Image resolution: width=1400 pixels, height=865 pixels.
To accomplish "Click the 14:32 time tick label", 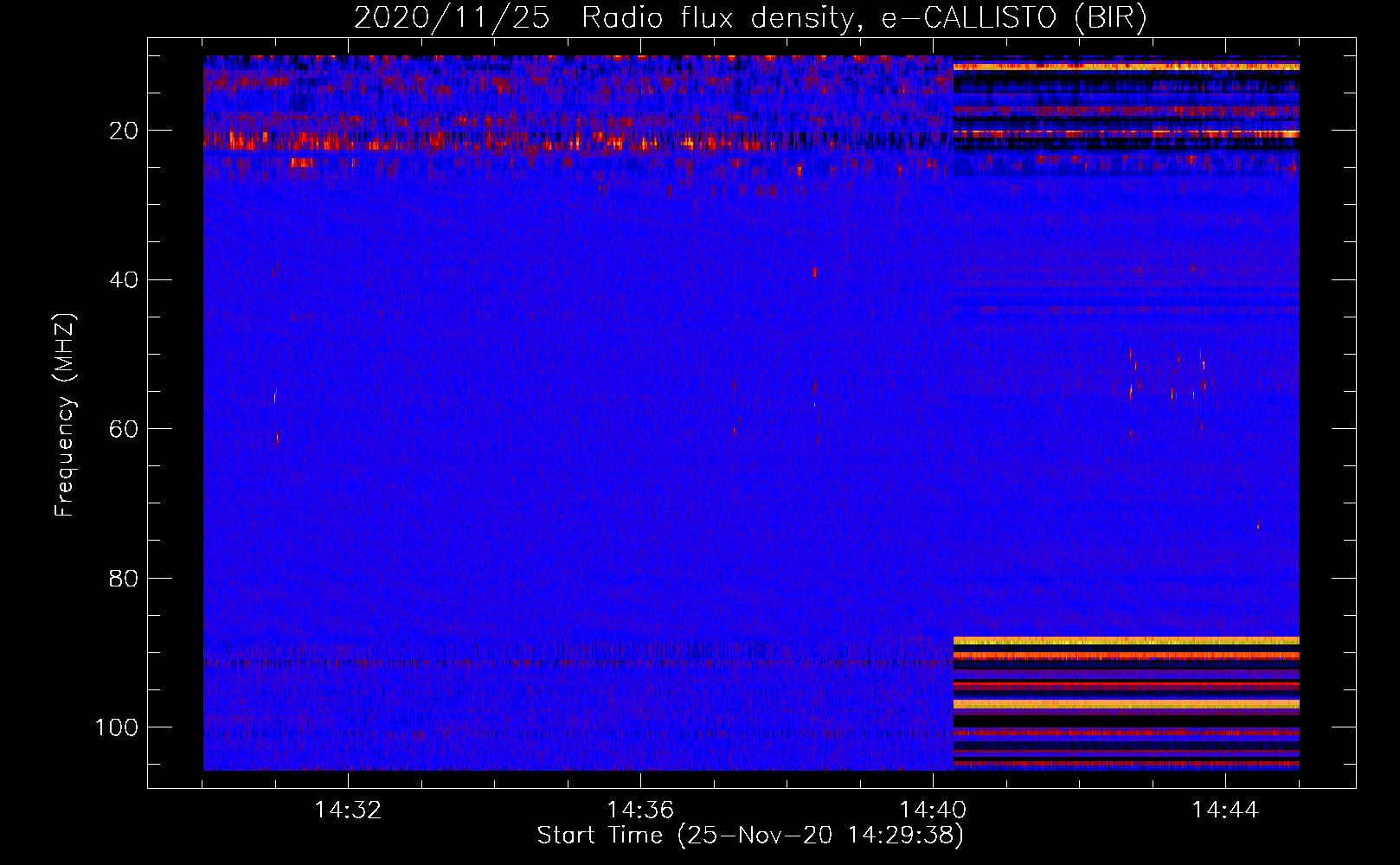I will click(x=348, y=811).
